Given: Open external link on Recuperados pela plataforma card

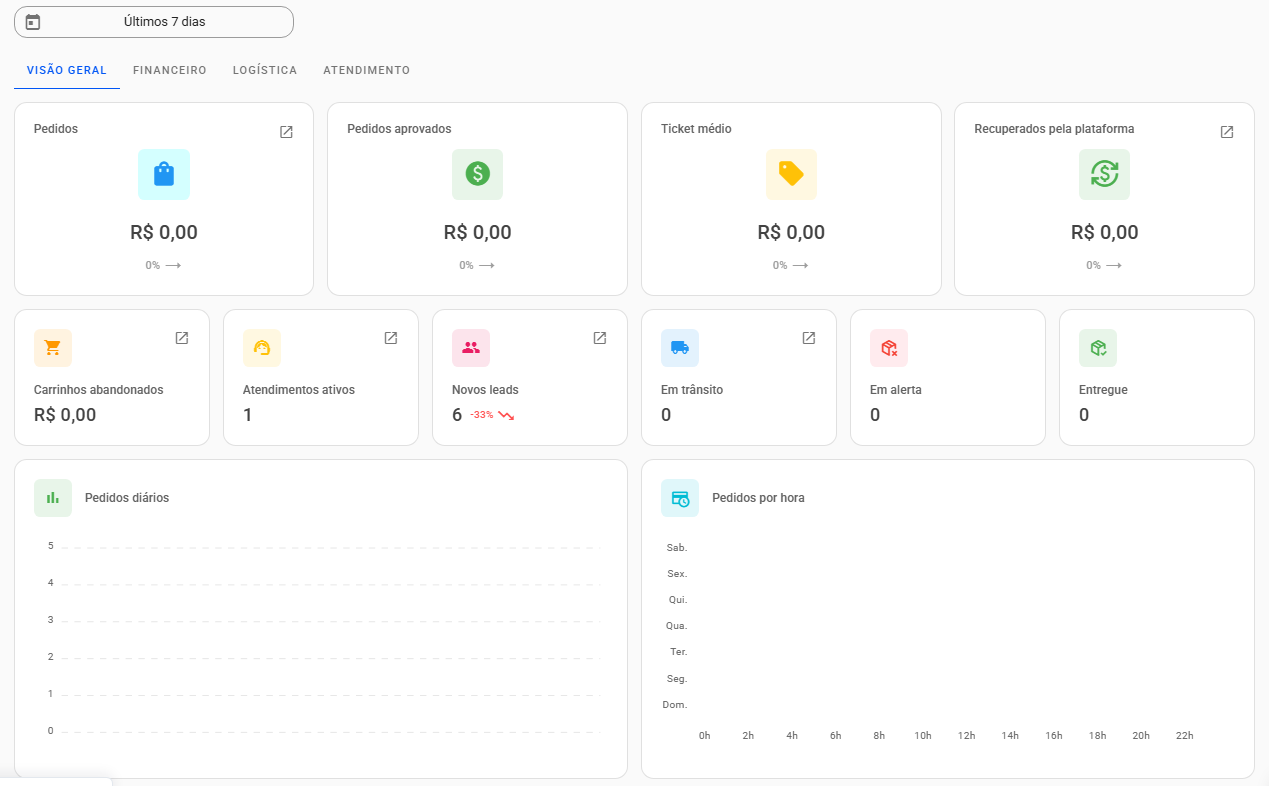Looking at the screenshot, I should (x=1227, y=132).
